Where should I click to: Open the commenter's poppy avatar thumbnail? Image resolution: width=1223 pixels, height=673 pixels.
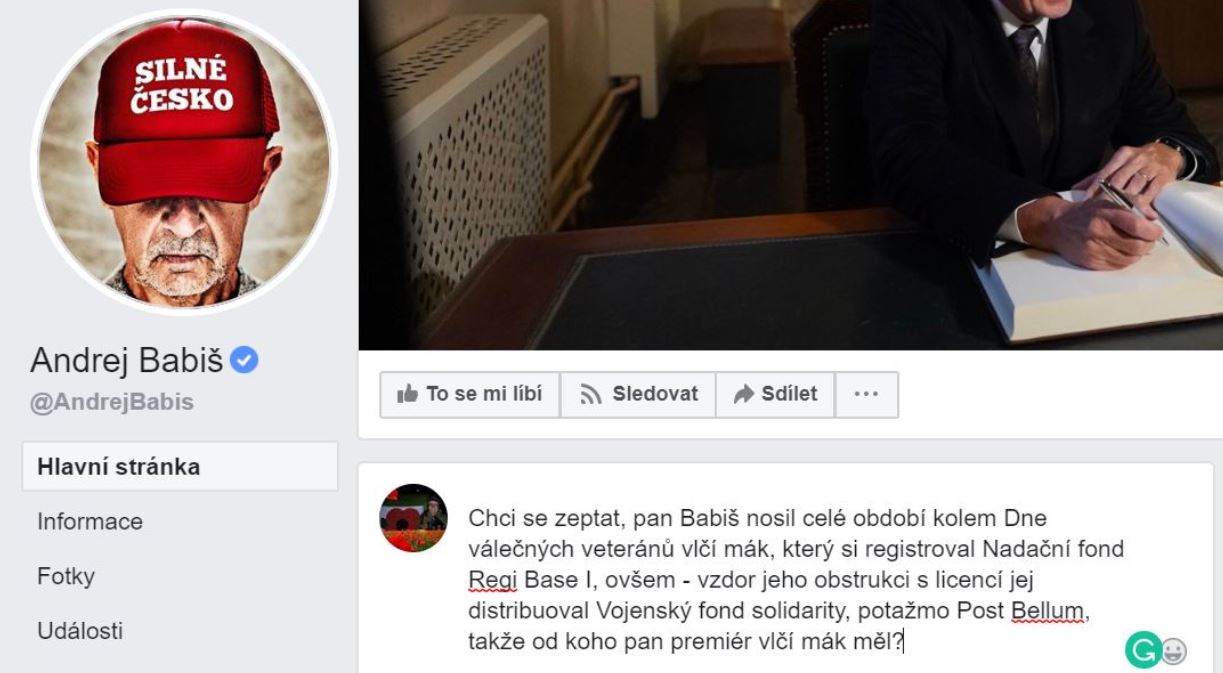pyautogui.click(x=413, y=518)
